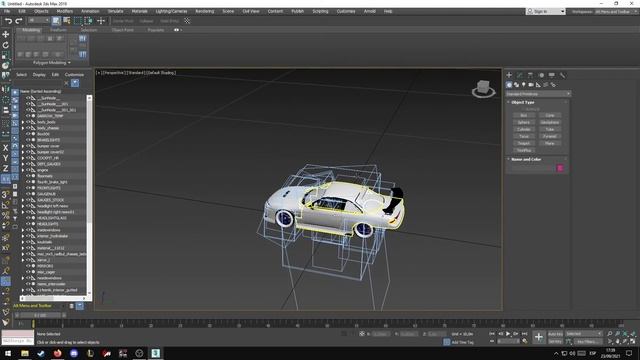Toggle visibility eye for FRONTLIGHTS

pos(29,188)
